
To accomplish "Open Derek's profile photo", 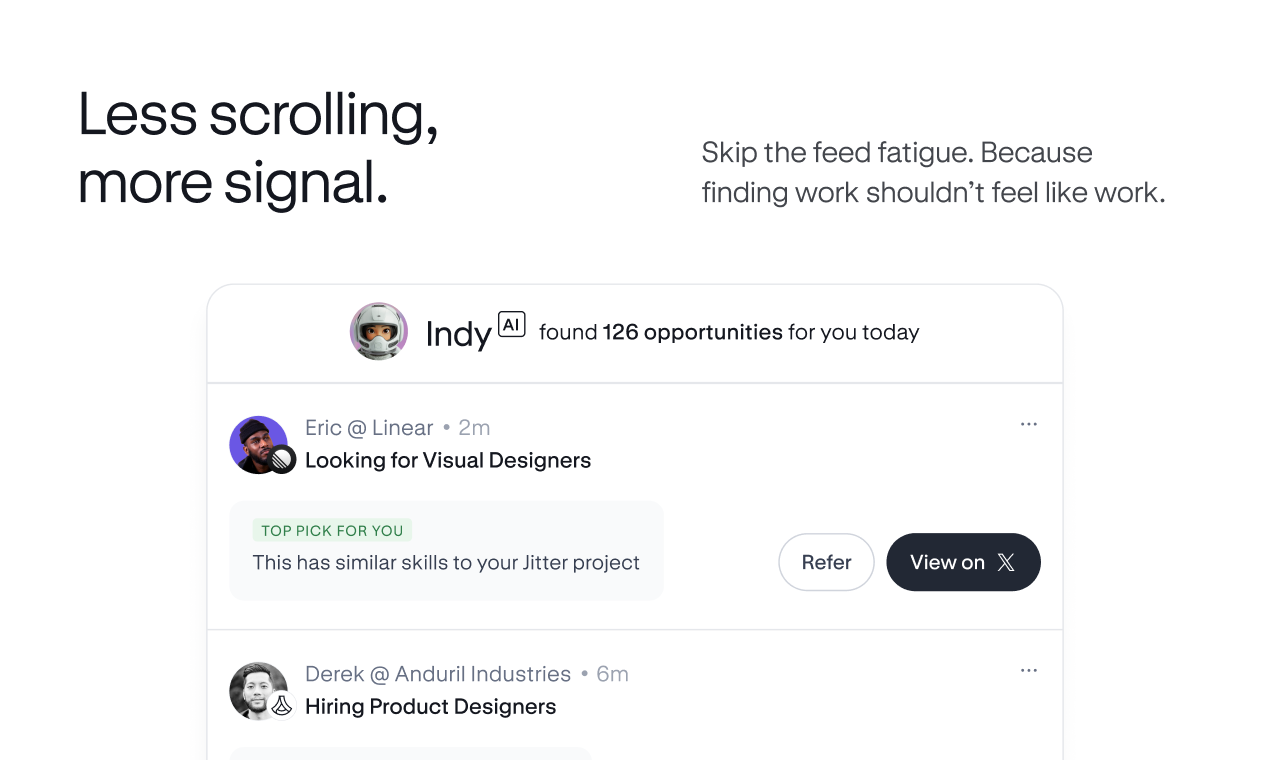I will 259,690.
